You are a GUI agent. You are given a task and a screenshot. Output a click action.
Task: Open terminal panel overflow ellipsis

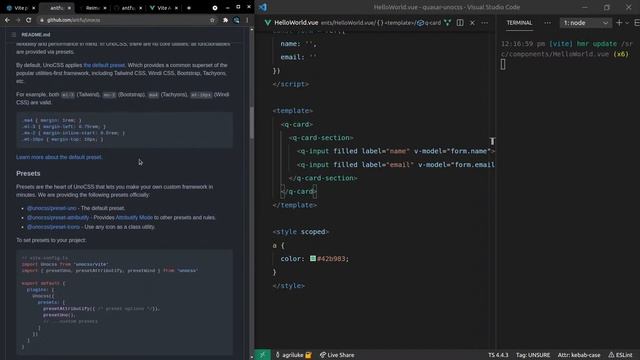547,23
